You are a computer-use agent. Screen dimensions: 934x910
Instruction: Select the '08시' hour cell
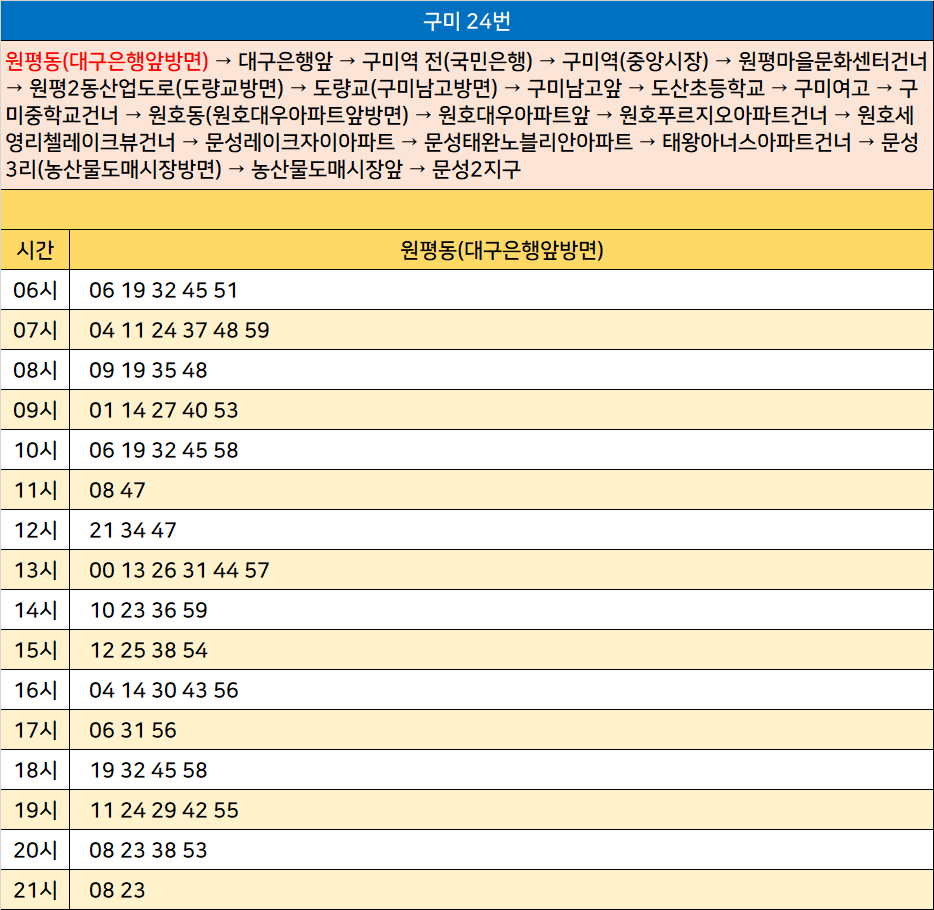[x=35, y=370]
